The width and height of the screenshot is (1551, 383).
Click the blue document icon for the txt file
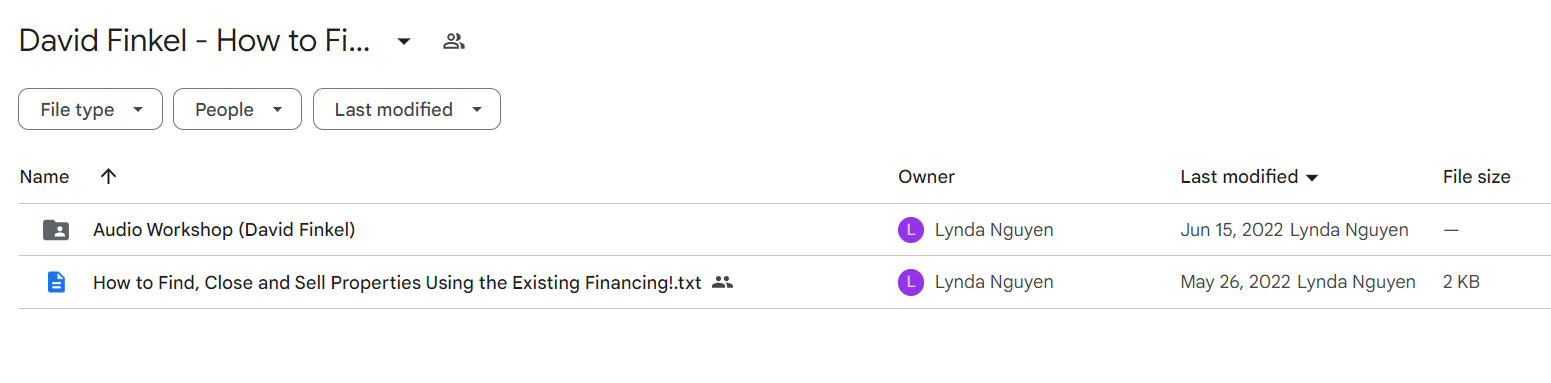tap(56, 282)
